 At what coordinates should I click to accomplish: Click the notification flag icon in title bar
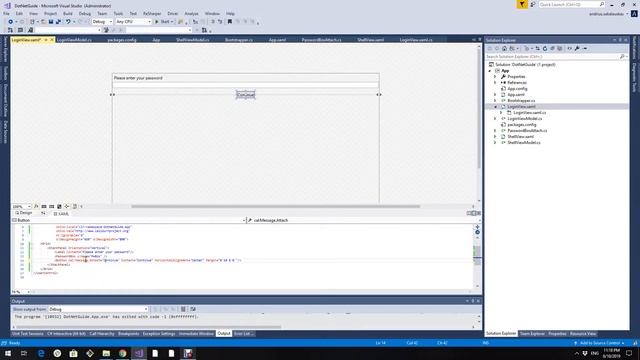(x=522, y=4)
